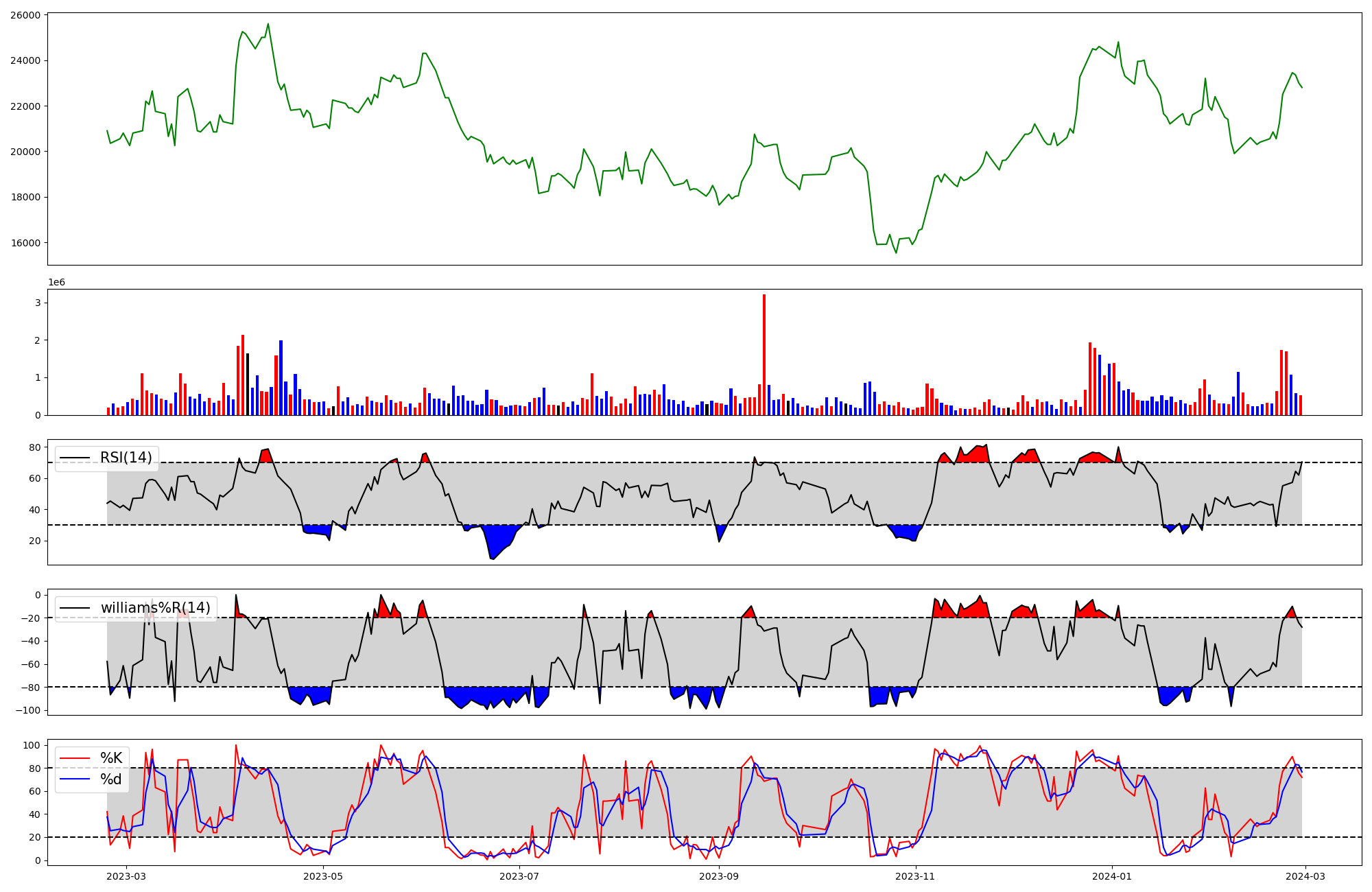Click the 2024-03 x-axis date label
This screenshot has height=892, width=1372.
(x=1305, y=876)
